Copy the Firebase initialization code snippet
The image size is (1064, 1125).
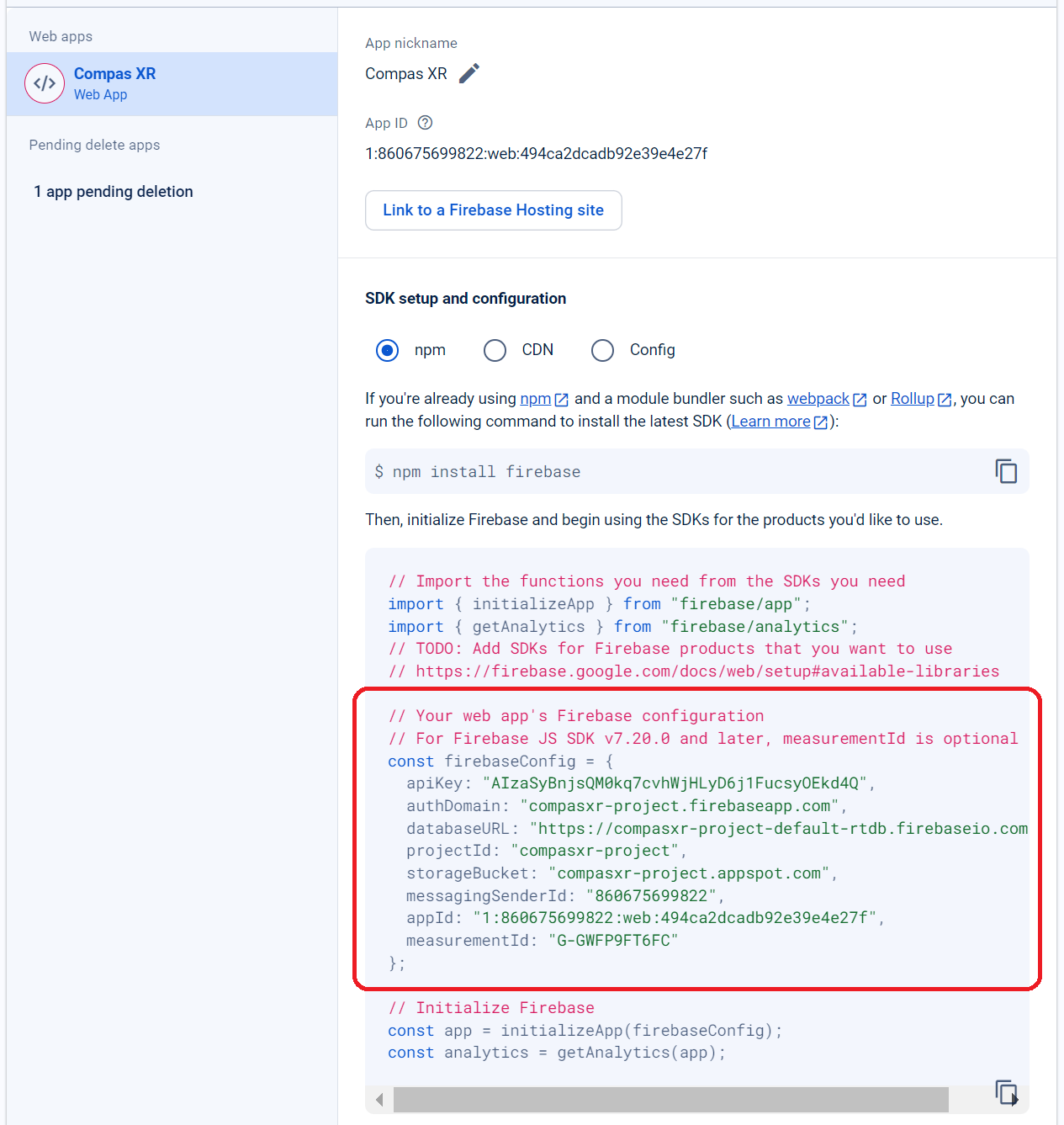click(1006, 1091)
